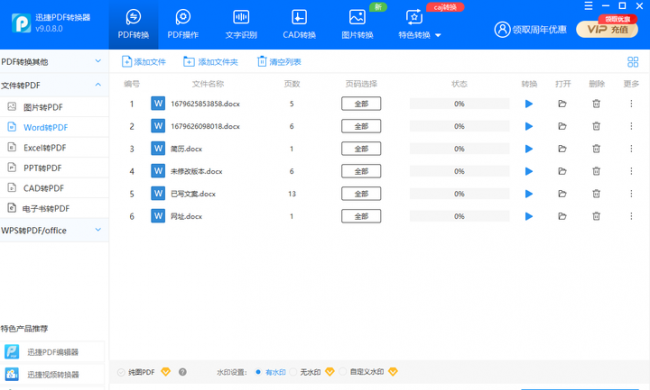Screen dimensions: 650x390
Task: Select 电子书转PDF in the sidebar
Action: point(54,209)
